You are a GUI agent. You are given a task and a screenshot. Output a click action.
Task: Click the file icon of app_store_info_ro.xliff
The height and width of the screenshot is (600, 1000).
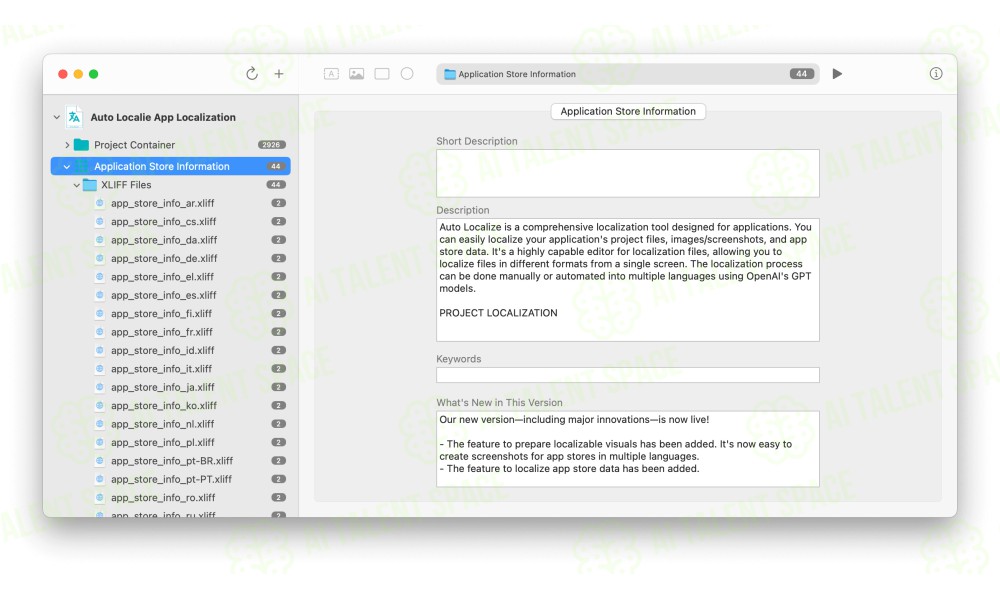point(99,498)
